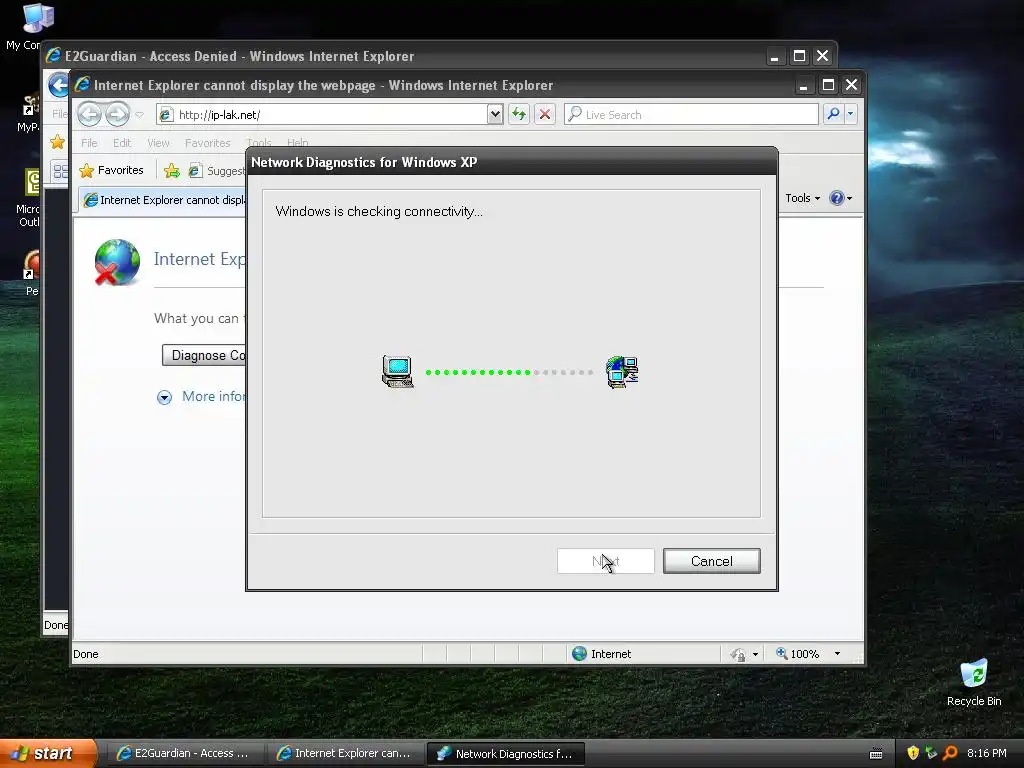The image size is (1024, 768).
Task: Click the blue Help question mark icon
Action: pyautogui.click(x=837, y=198)
